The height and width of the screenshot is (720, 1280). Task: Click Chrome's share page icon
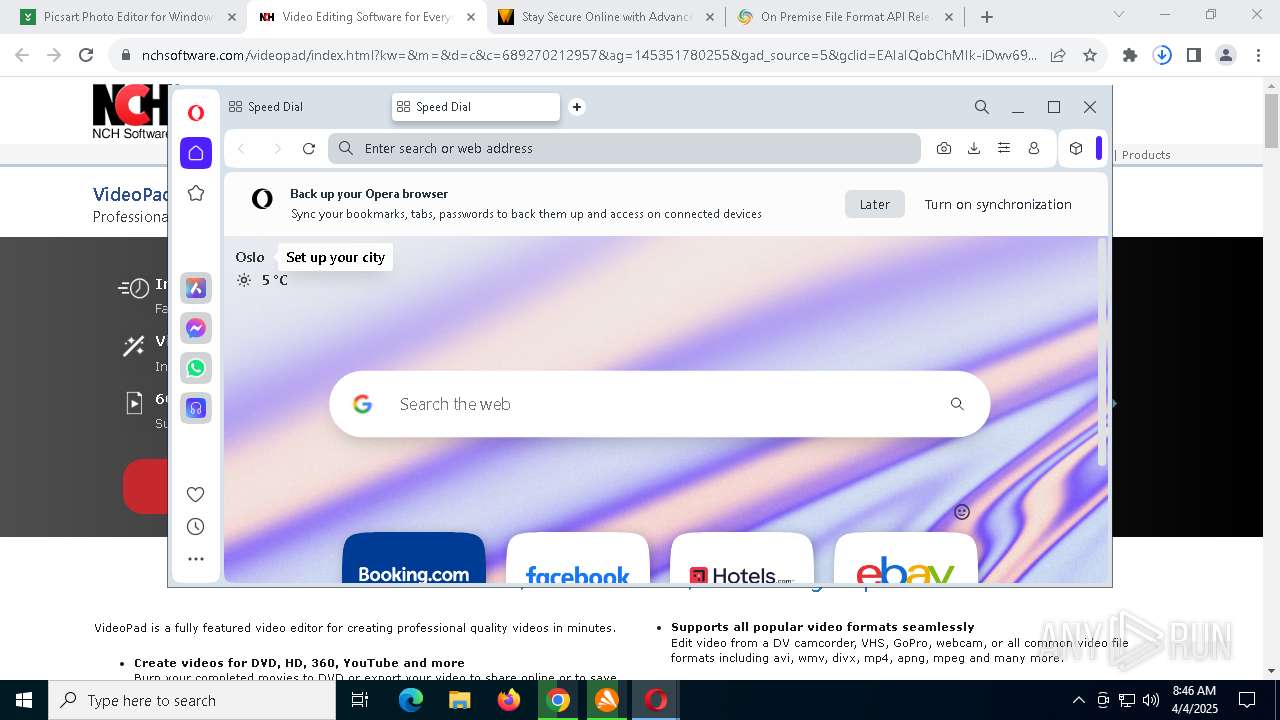[x=1058, y=56]
